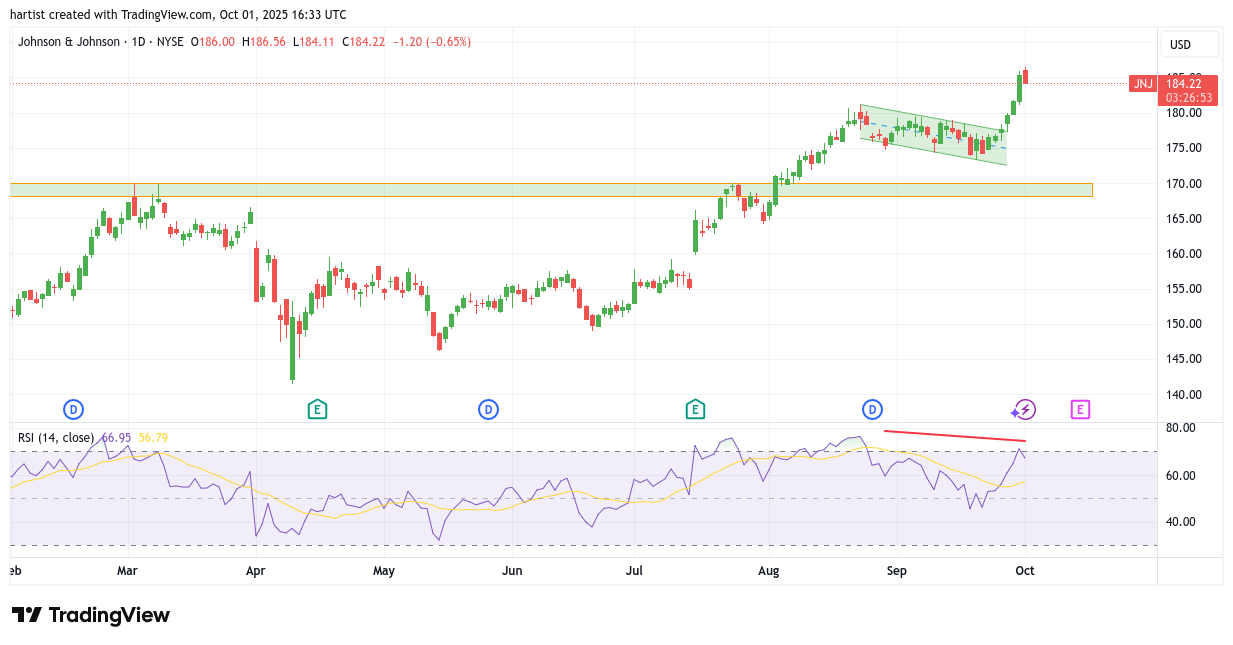Screen dimensions: 1233x645
Task: Click the yellow RSI moving average value 56.79
Action: click(x=153, y=437)
